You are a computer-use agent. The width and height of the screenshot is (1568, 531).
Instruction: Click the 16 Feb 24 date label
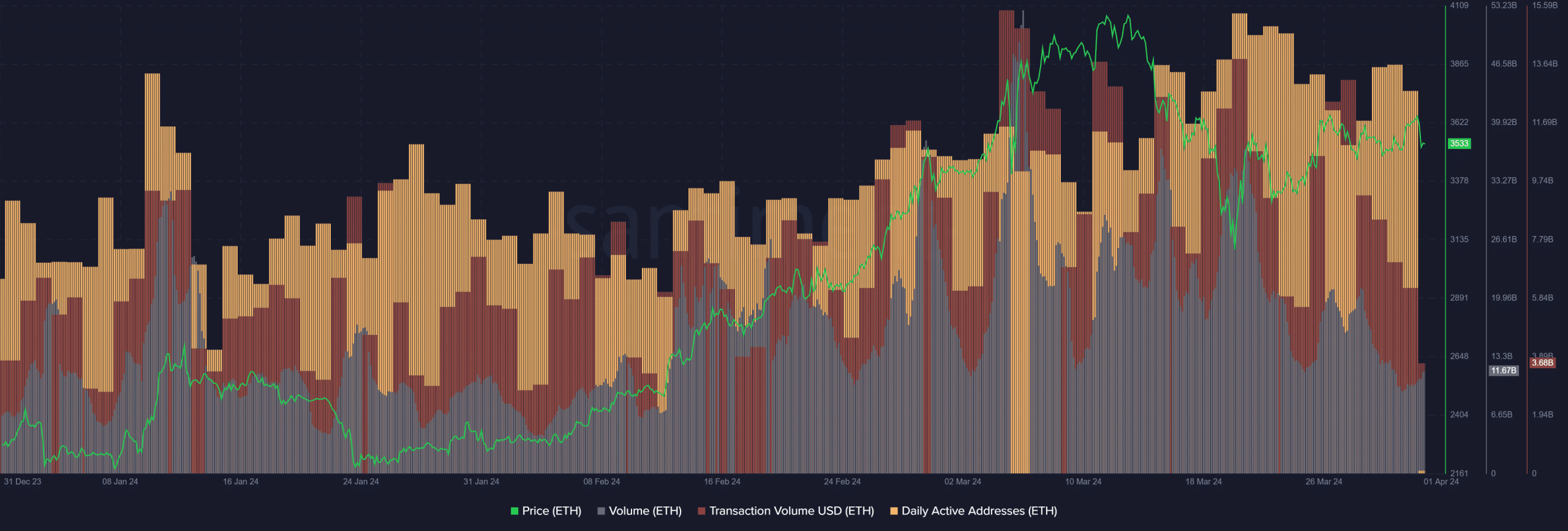click(722, 481)
